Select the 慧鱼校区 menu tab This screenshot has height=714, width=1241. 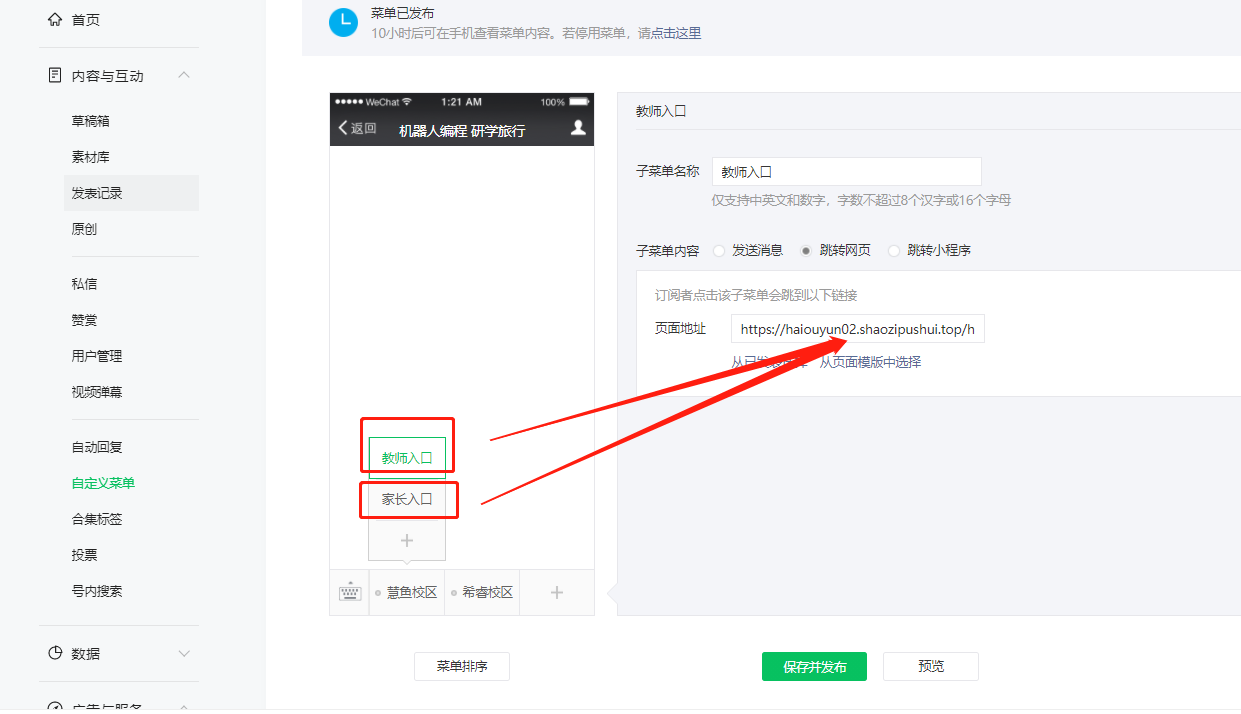[x=407, y=592]
